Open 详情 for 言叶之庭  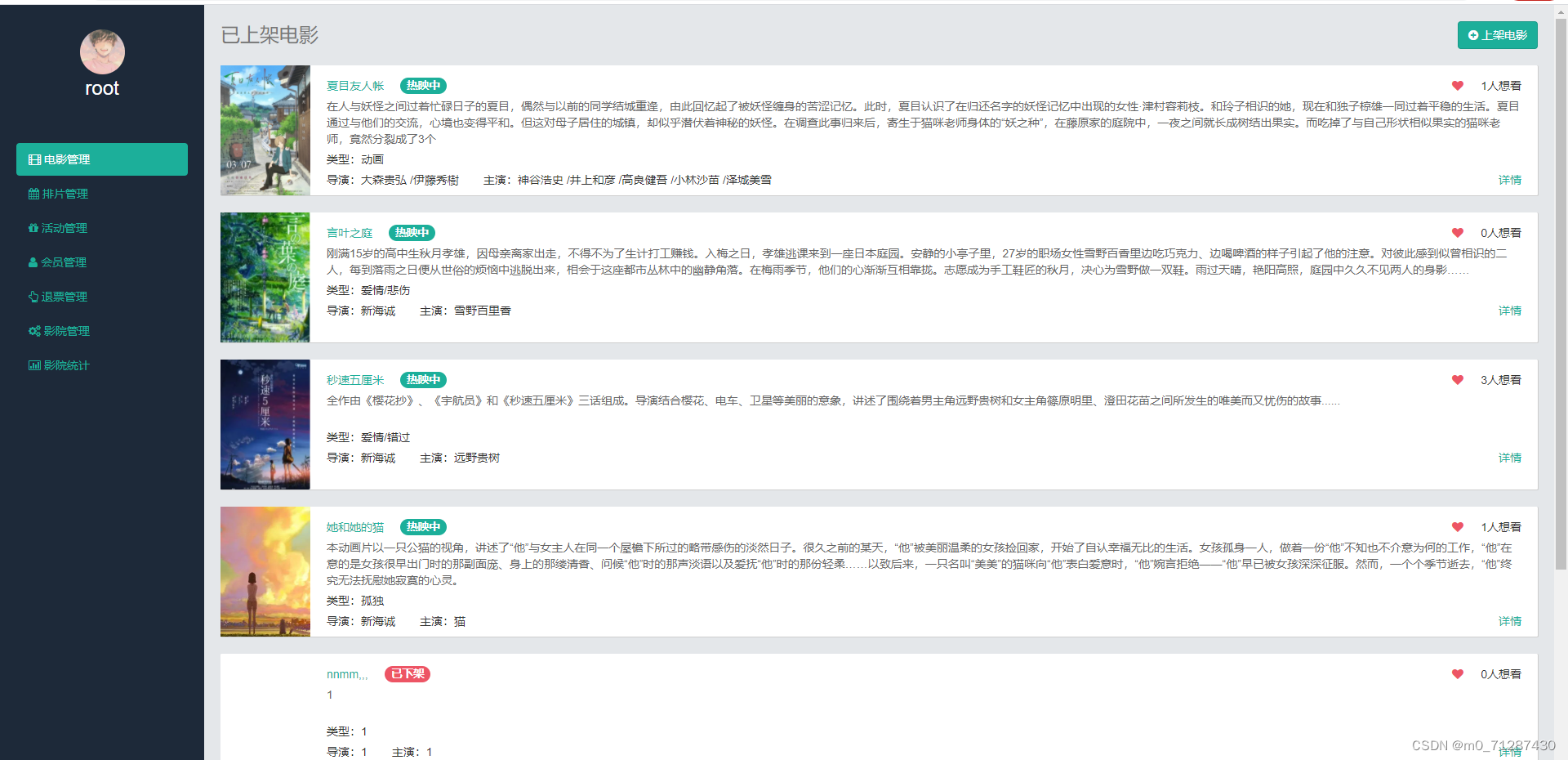1508,311
